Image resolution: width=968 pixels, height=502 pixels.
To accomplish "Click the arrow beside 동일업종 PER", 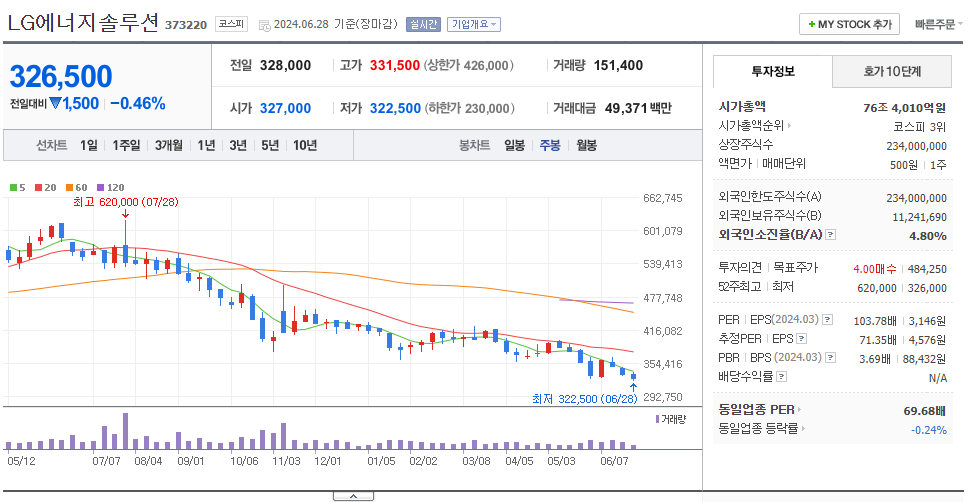I will pos(799,409).
